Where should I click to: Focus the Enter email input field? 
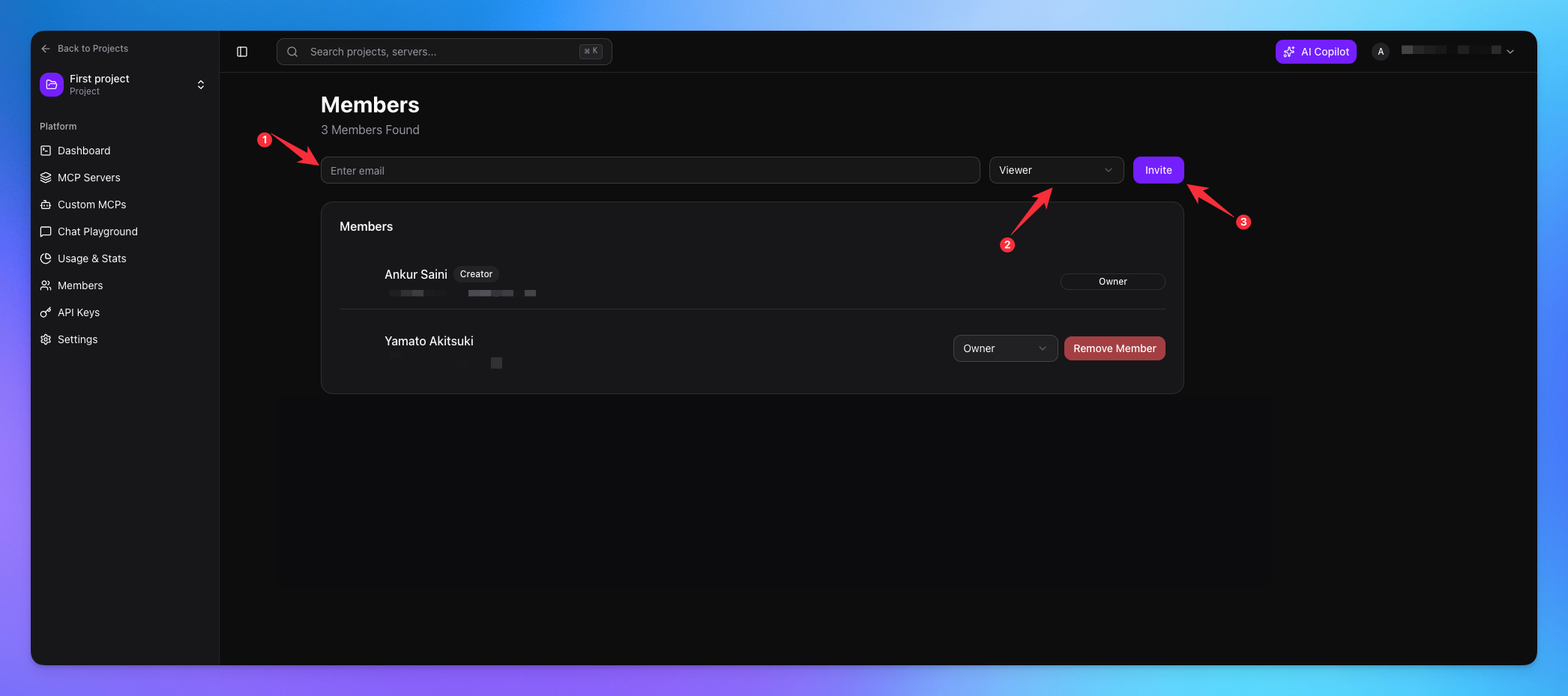[x=650, y=170]
